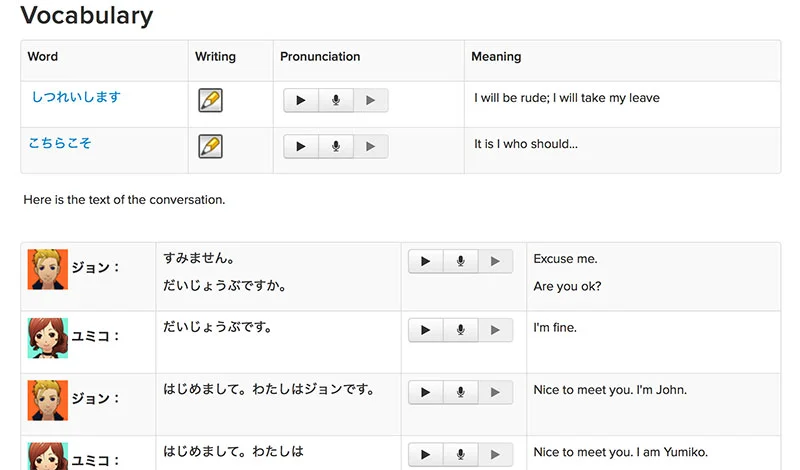Record yourself saying the すみません line
The width and height of the screenshot is (800, 470).
pos(460,261)
